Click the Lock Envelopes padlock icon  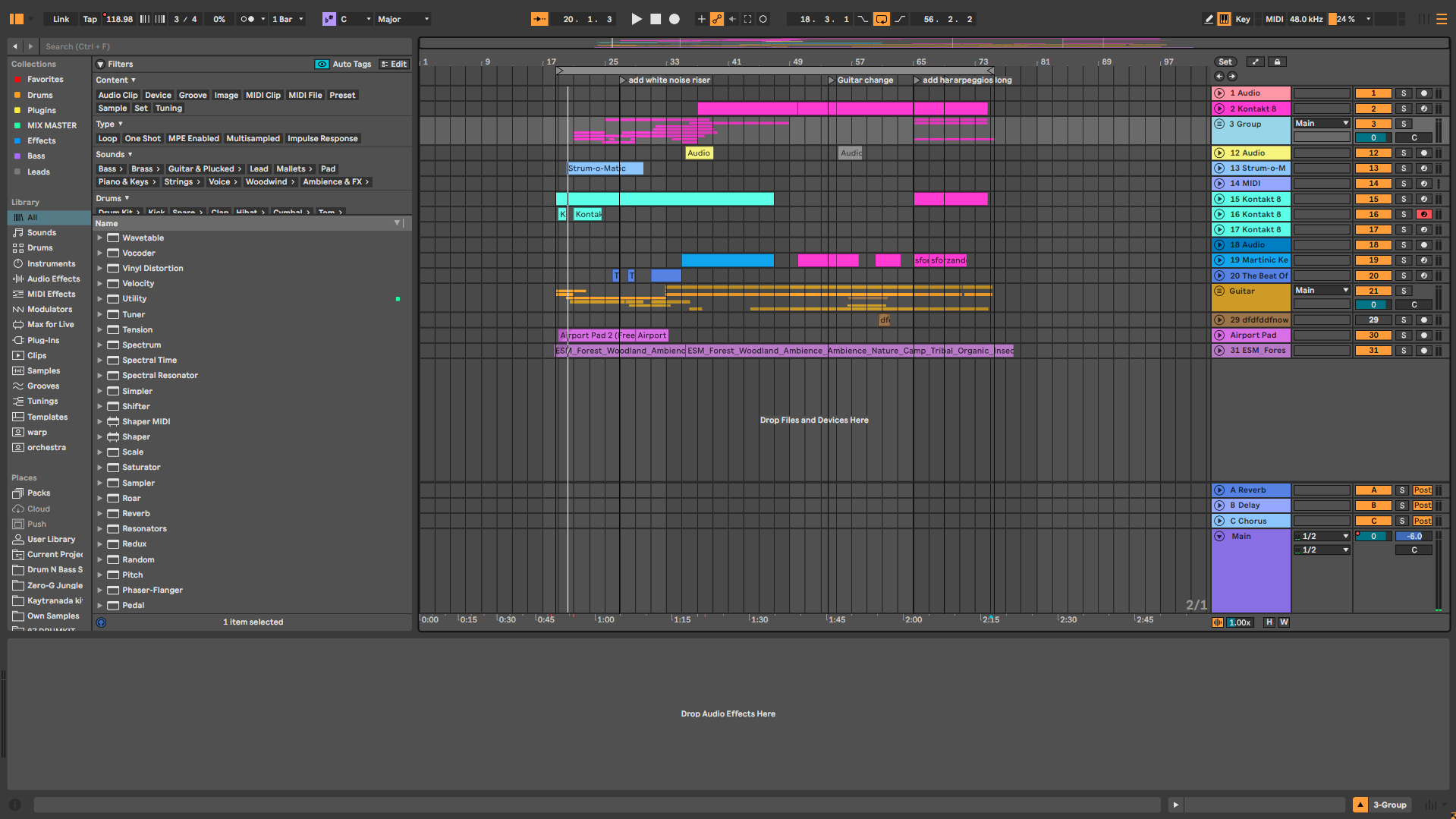coord(1277,62)
